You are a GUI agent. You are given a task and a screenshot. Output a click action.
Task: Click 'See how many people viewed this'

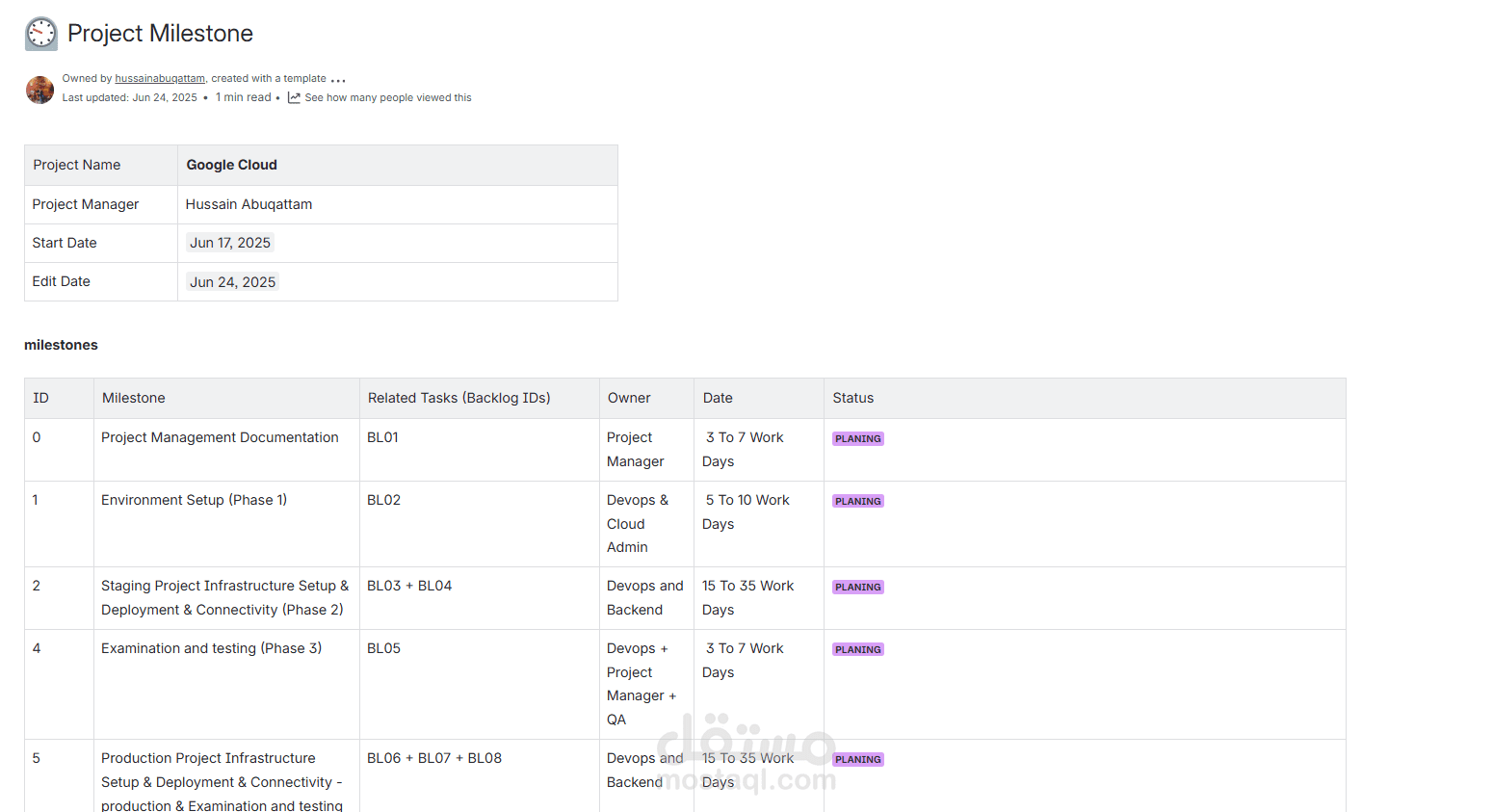pyautogui.click(x=388, y=98)
